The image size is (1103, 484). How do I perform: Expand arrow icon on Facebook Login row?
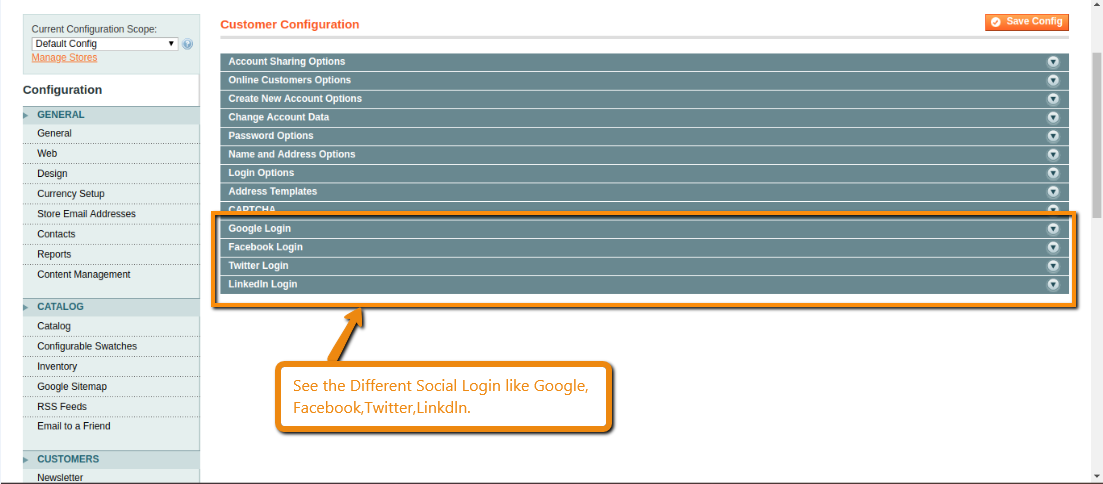pyautogui.click(x=1053, y=247)
